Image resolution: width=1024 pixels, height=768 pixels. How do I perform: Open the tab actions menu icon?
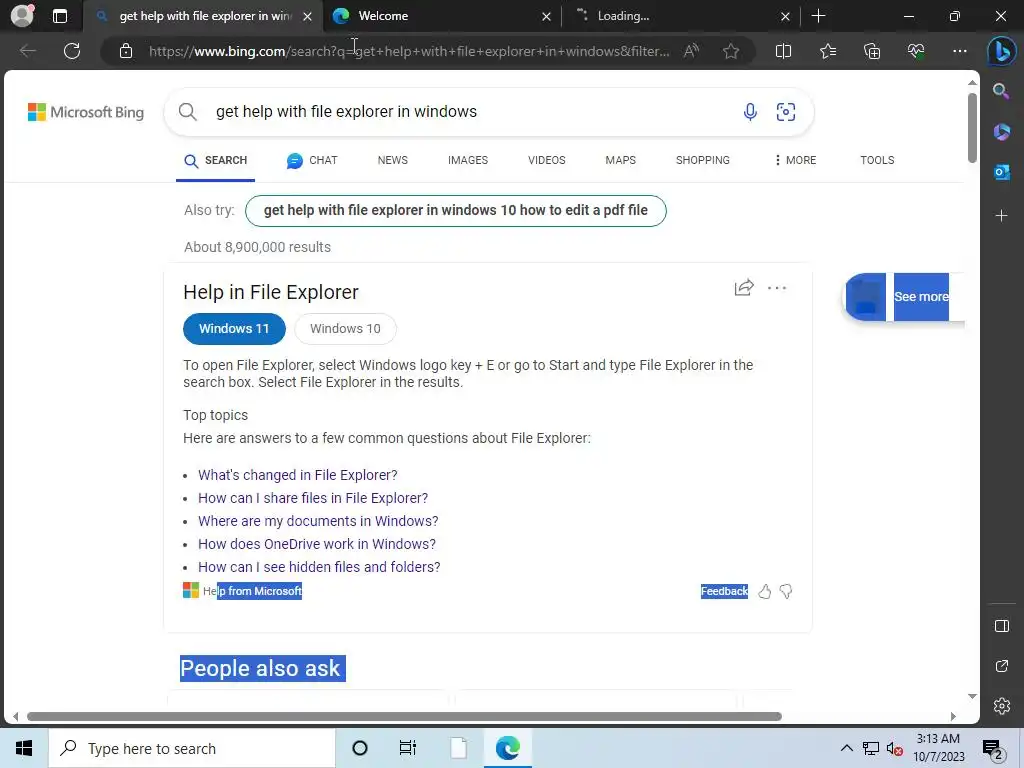pyautogui.click(x=59, y=16)
